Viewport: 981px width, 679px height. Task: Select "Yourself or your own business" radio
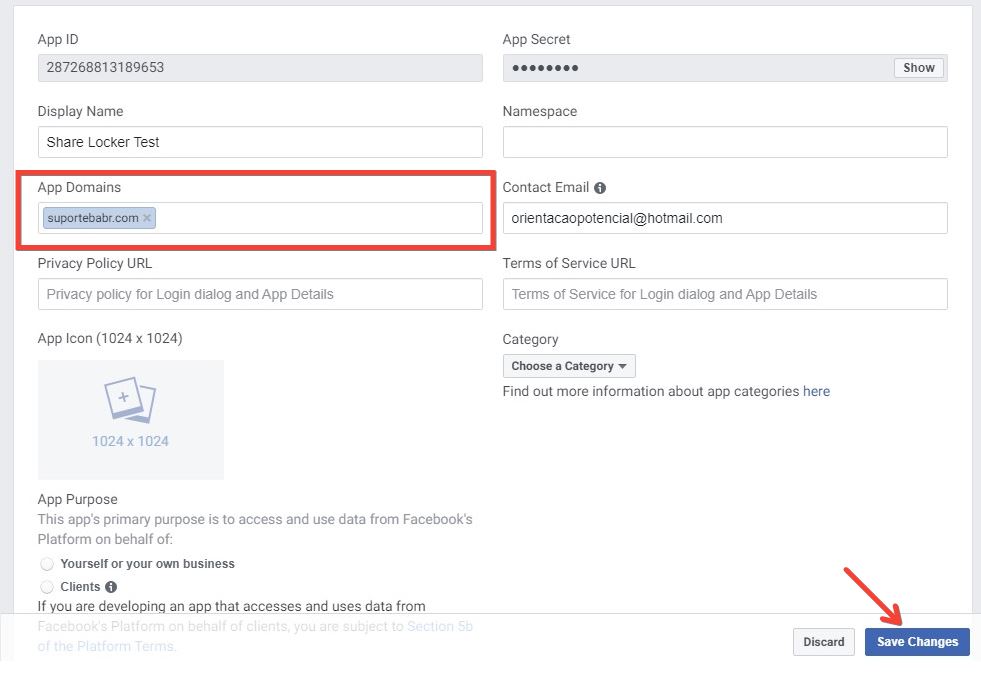point(47,564)
